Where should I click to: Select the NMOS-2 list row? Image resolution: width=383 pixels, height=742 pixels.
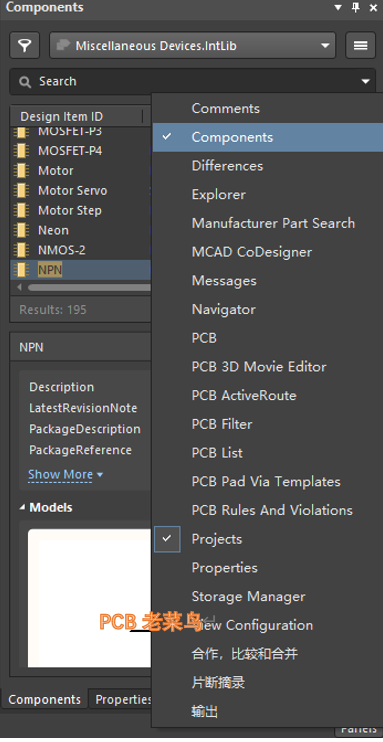[80, 250]
